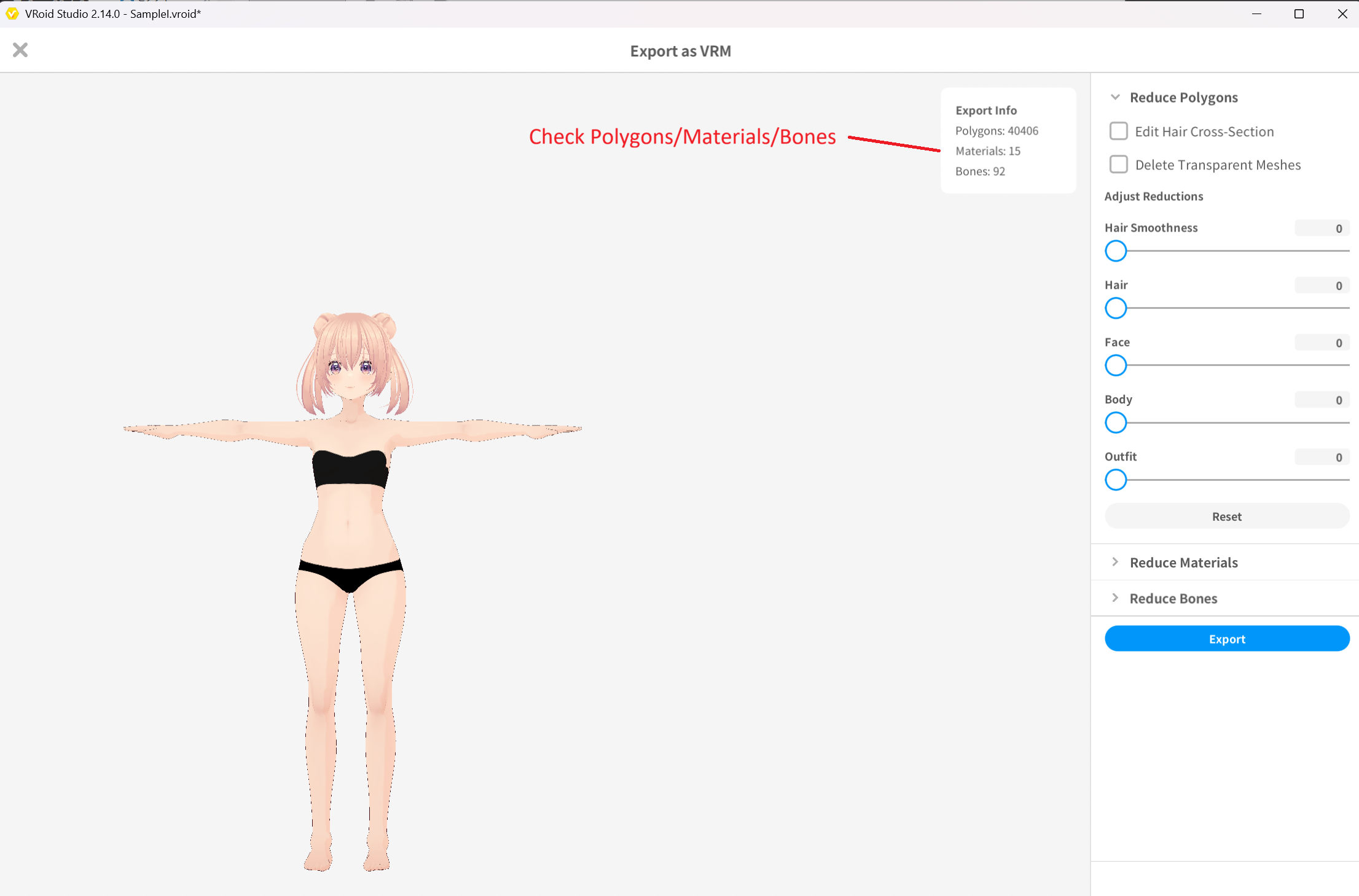Click the Hair Smoothness slider handle
Screen dimensions: 1359x896
click(1116, 251)
